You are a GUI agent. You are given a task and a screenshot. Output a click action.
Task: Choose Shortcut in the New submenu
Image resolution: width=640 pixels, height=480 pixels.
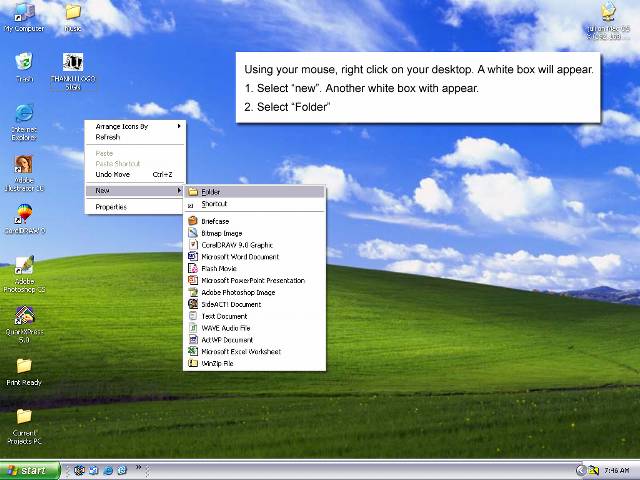255,204
